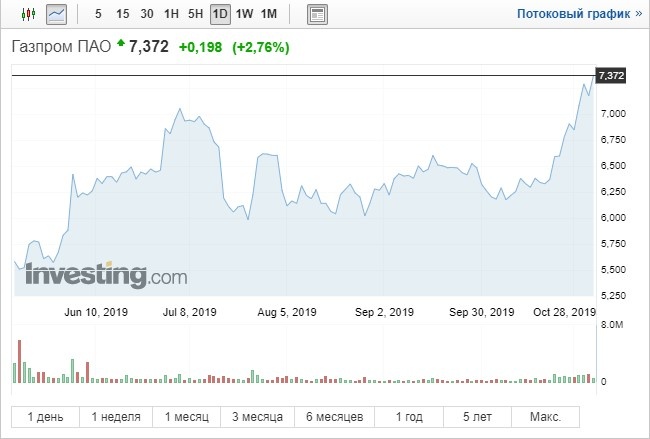Show the 1 неделя range
Screen dimensions: 650x439
[116, 417]
